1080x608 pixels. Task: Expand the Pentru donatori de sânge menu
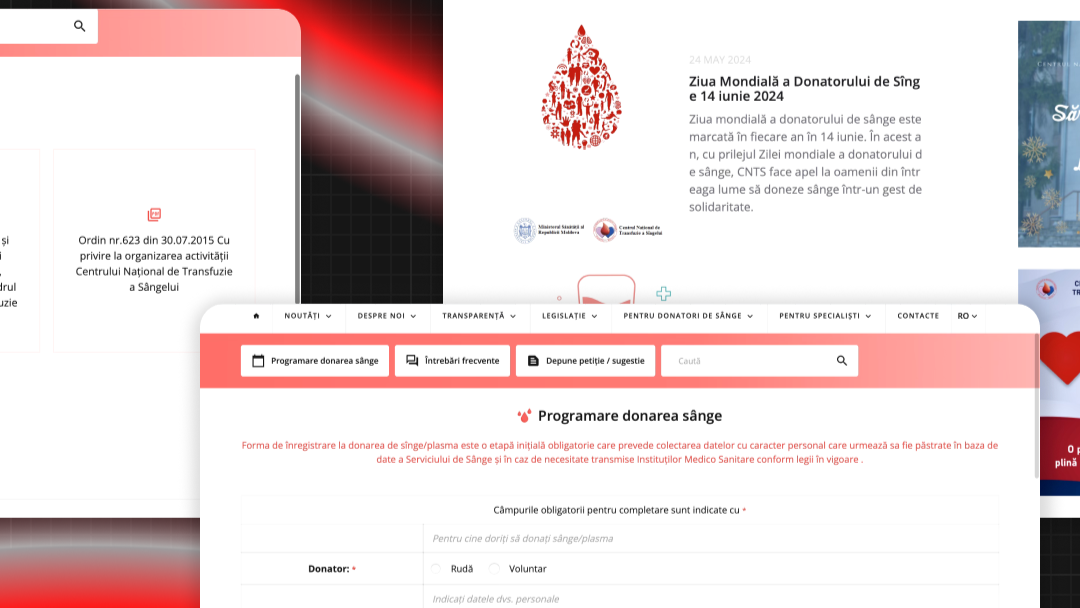(688, 316)
